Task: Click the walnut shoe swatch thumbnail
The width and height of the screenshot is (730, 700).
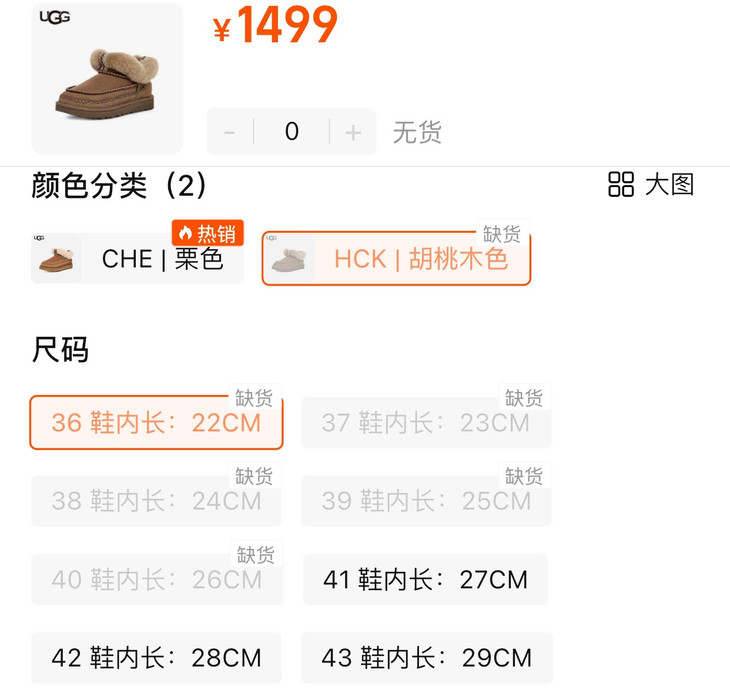Action: pos(289,259)
